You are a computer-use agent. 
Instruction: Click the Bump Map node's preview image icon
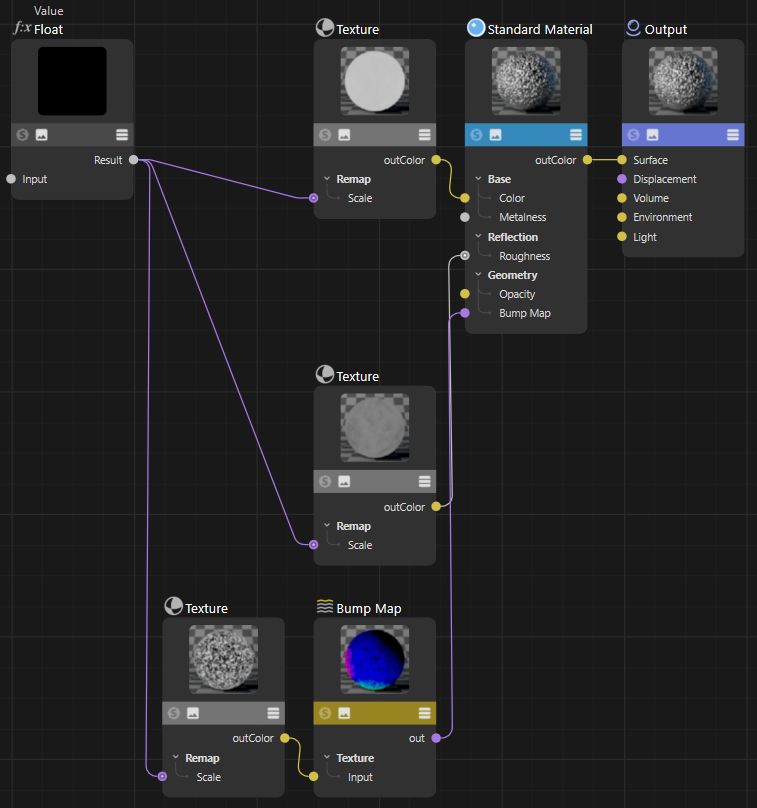tap(344, 713)
